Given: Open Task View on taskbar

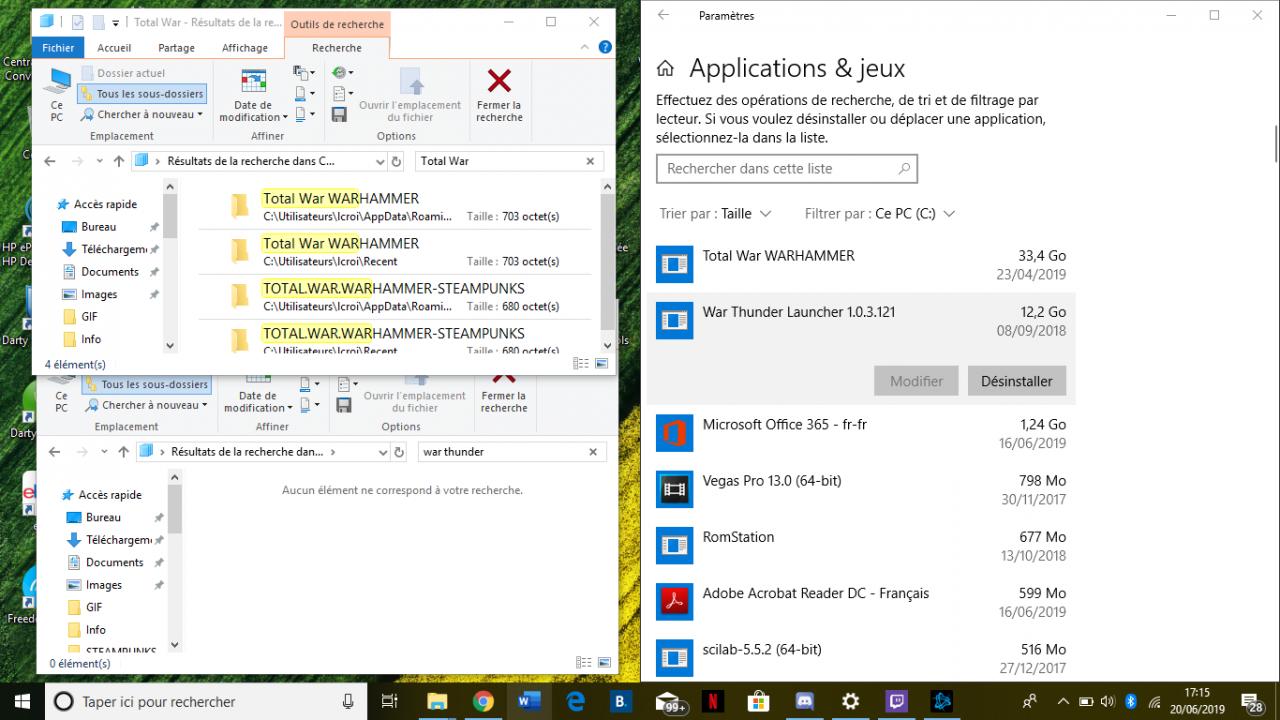Looking at the screenshot, I should click(x=390, y=702).
